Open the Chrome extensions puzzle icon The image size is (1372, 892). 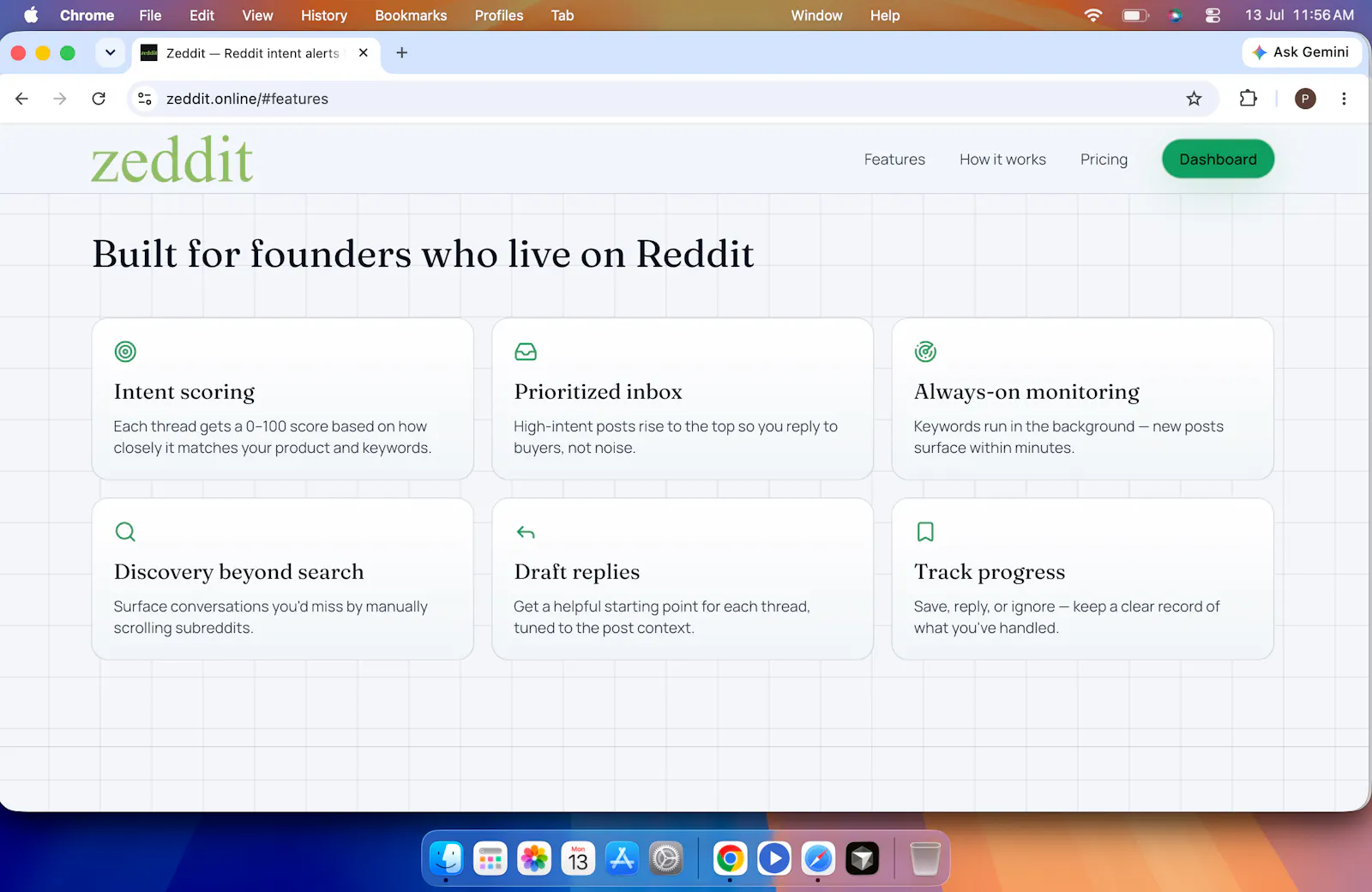point(1249,99)
